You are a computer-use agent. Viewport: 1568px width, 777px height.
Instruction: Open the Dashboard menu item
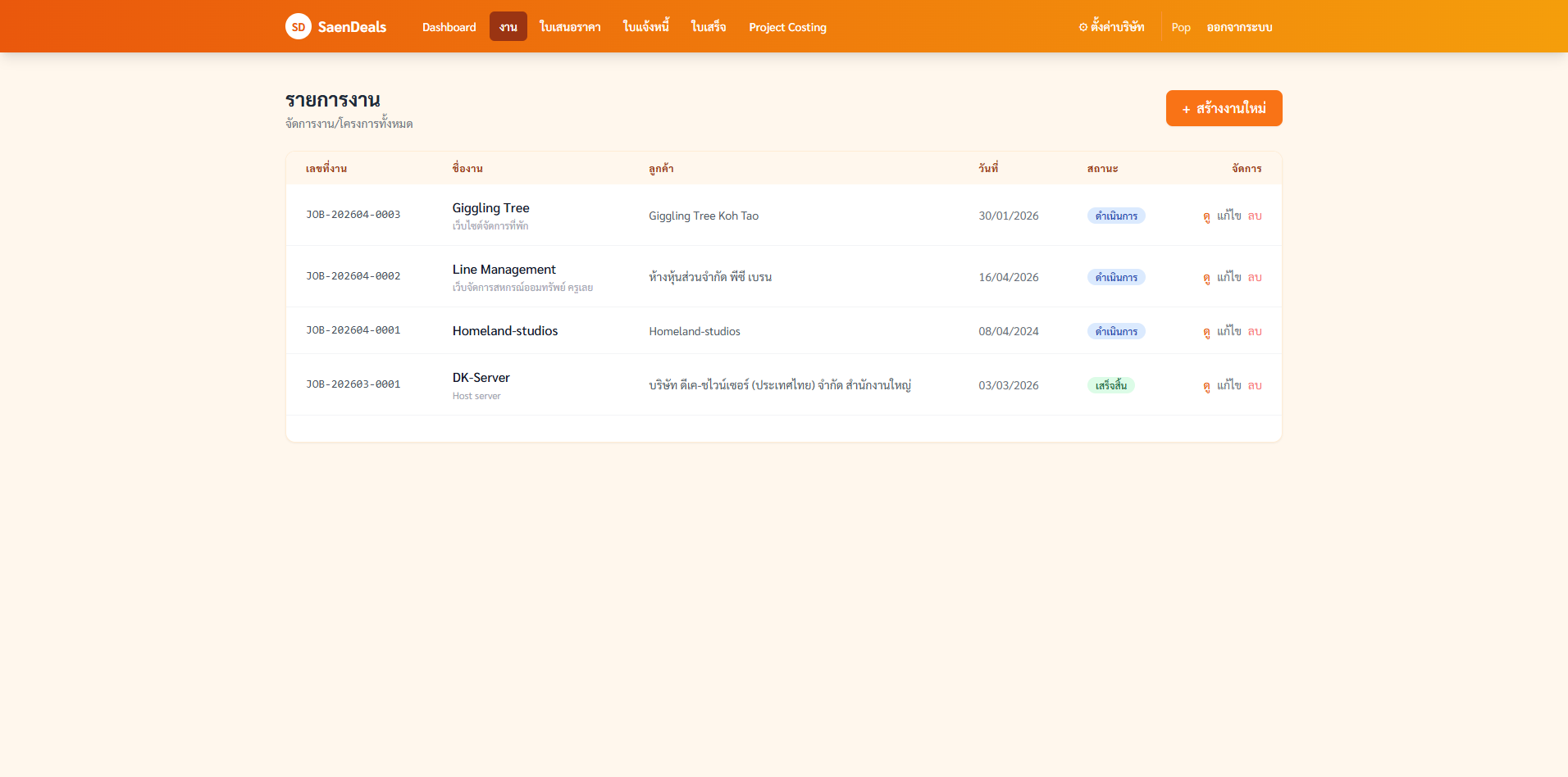pos(449,27)
